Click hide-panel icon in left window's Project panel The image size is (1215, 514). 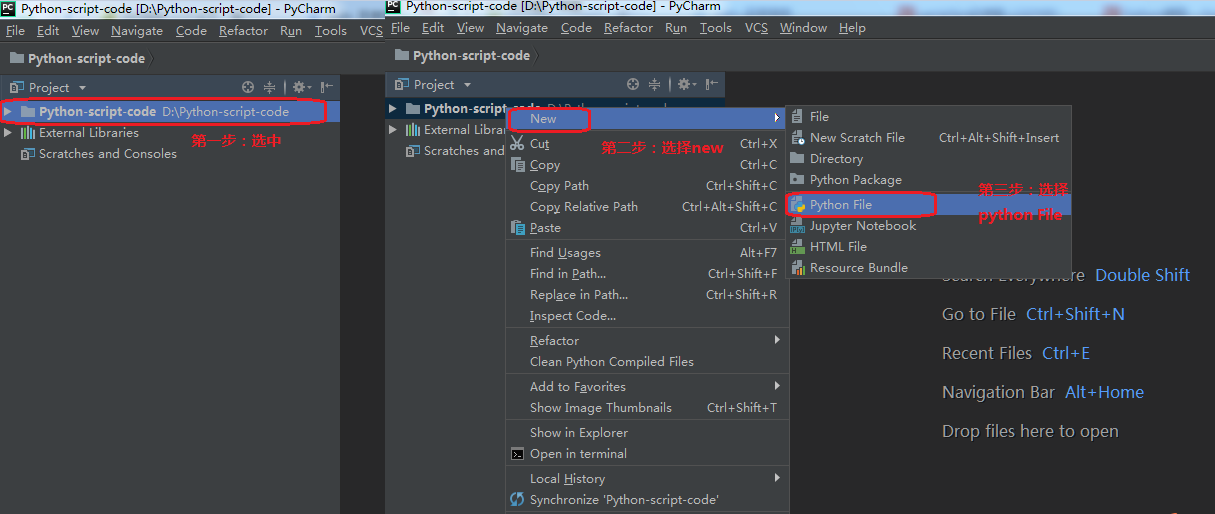click(327, 88)
